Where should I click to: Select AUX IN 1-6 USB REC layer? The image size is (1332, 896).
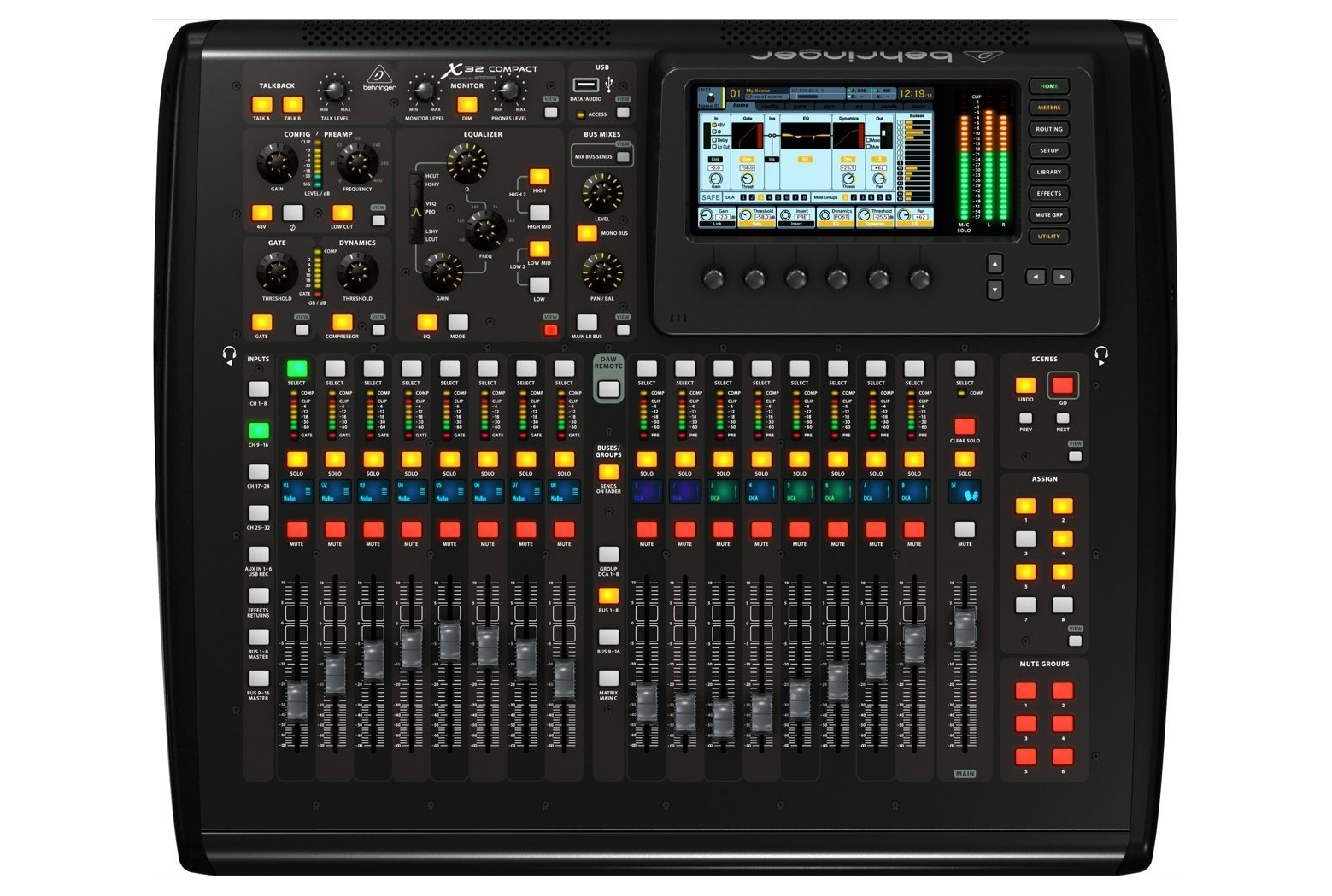point(258,554)
